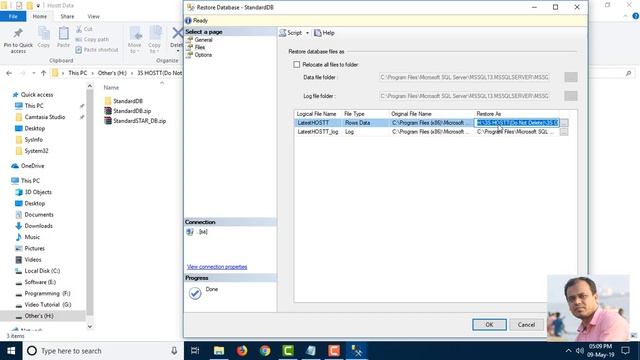The height and width of the screenshot is (360, 640).
Task: Click the Done progress checkmark icon
Action: point(195,293)
